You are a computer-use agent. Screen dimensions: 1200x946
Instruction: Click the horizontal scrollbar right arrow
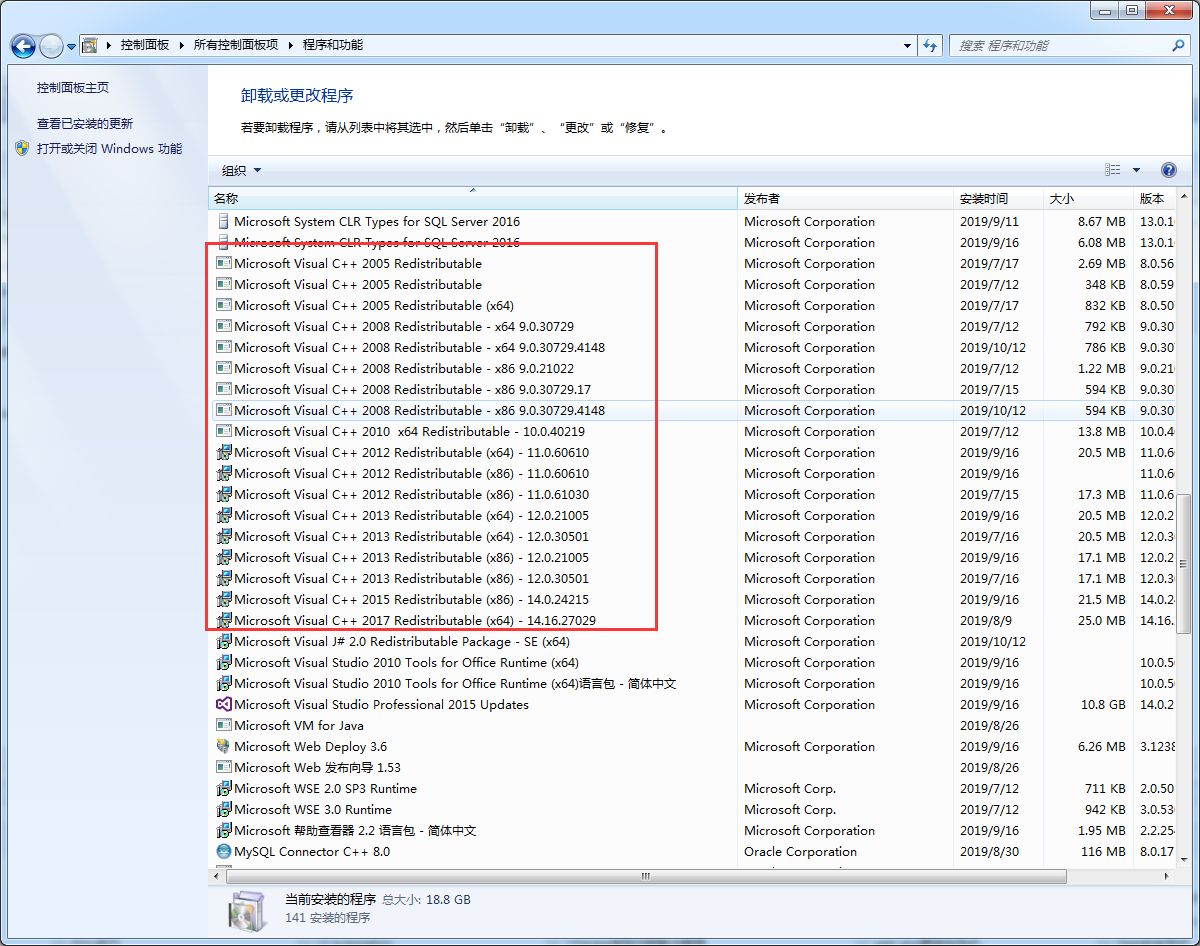tap(1169, 876)
